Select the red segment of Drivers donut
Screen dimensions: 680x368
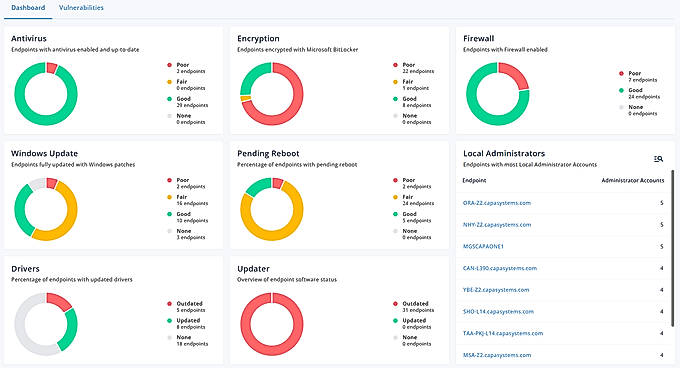60,301
